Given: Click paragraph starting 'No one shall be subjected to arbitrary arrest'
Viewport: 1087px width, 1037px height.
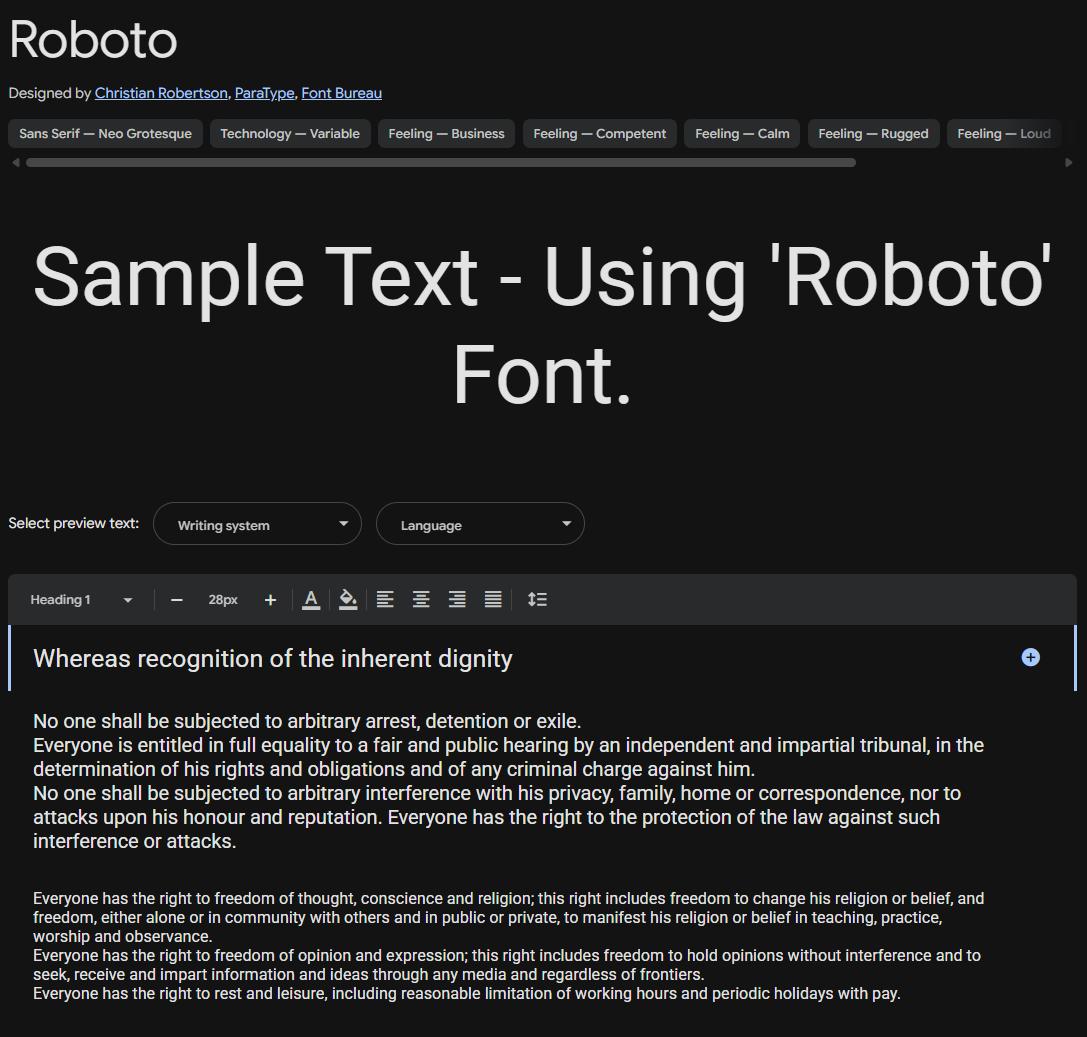Looking at the screenshot, I should pyautogui.click(x=508, y=781).
